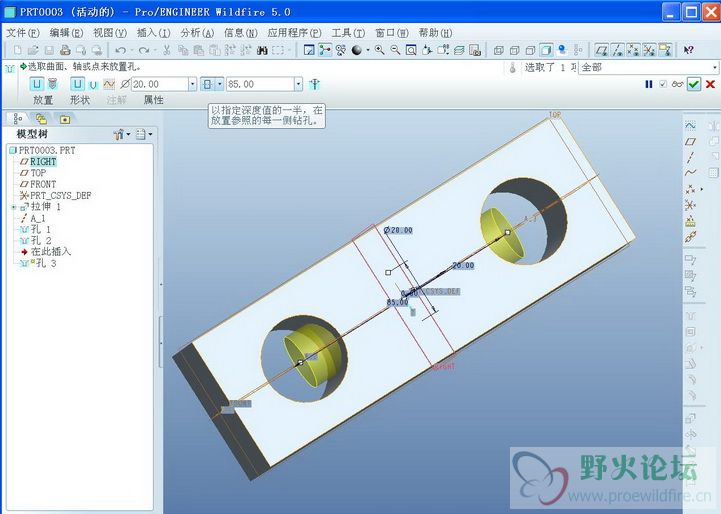Image resolution: width=721 pixels, height=514 pixels.
Task: Switch to folder browser navigator tab
Action: [x=41, y=119]
